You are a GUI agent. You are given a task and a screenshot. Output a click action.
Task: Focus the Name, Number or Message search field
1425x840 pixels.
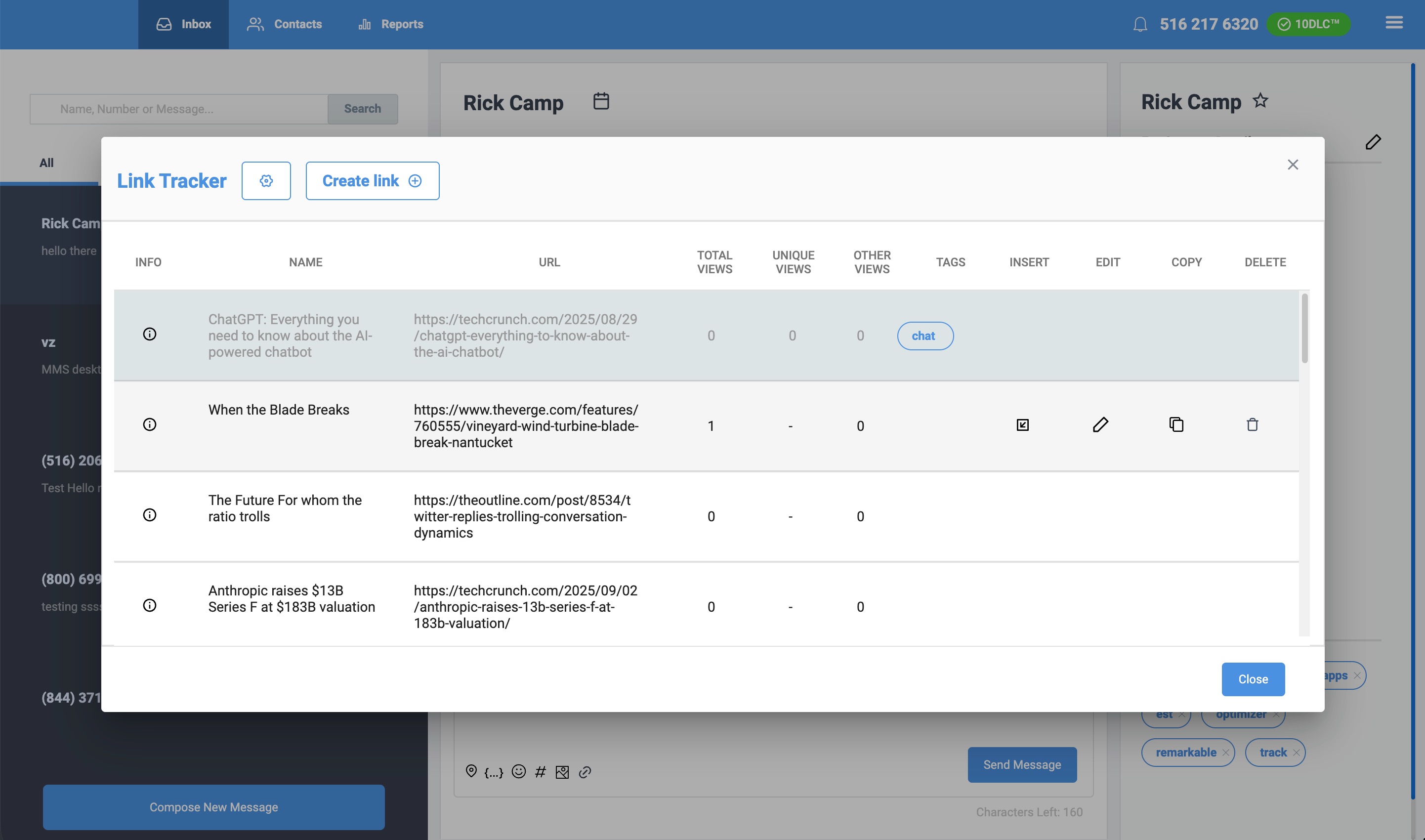tap(179, 109)
